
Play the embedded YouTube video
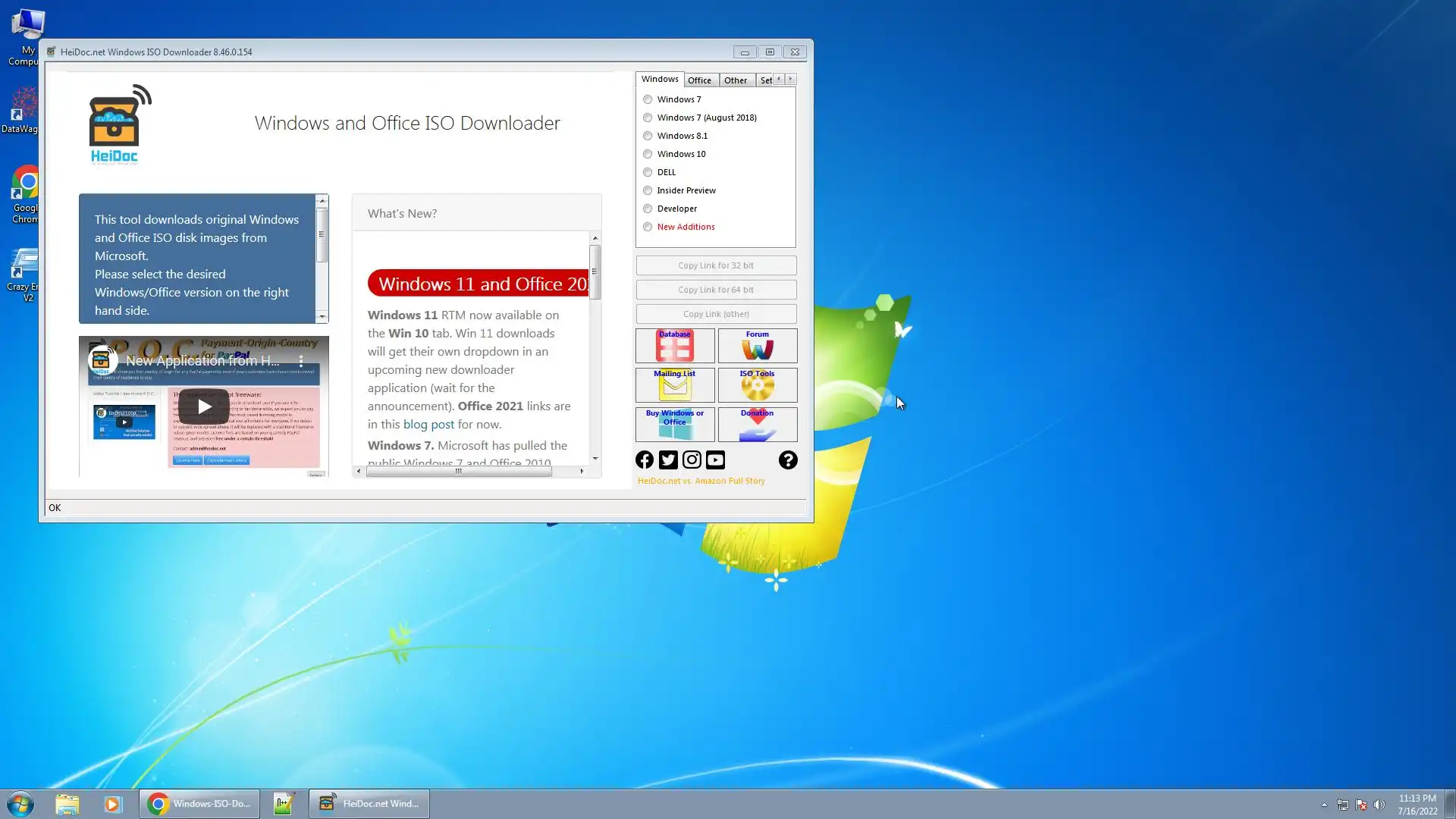pyautogui.click(x=204, y=406)
